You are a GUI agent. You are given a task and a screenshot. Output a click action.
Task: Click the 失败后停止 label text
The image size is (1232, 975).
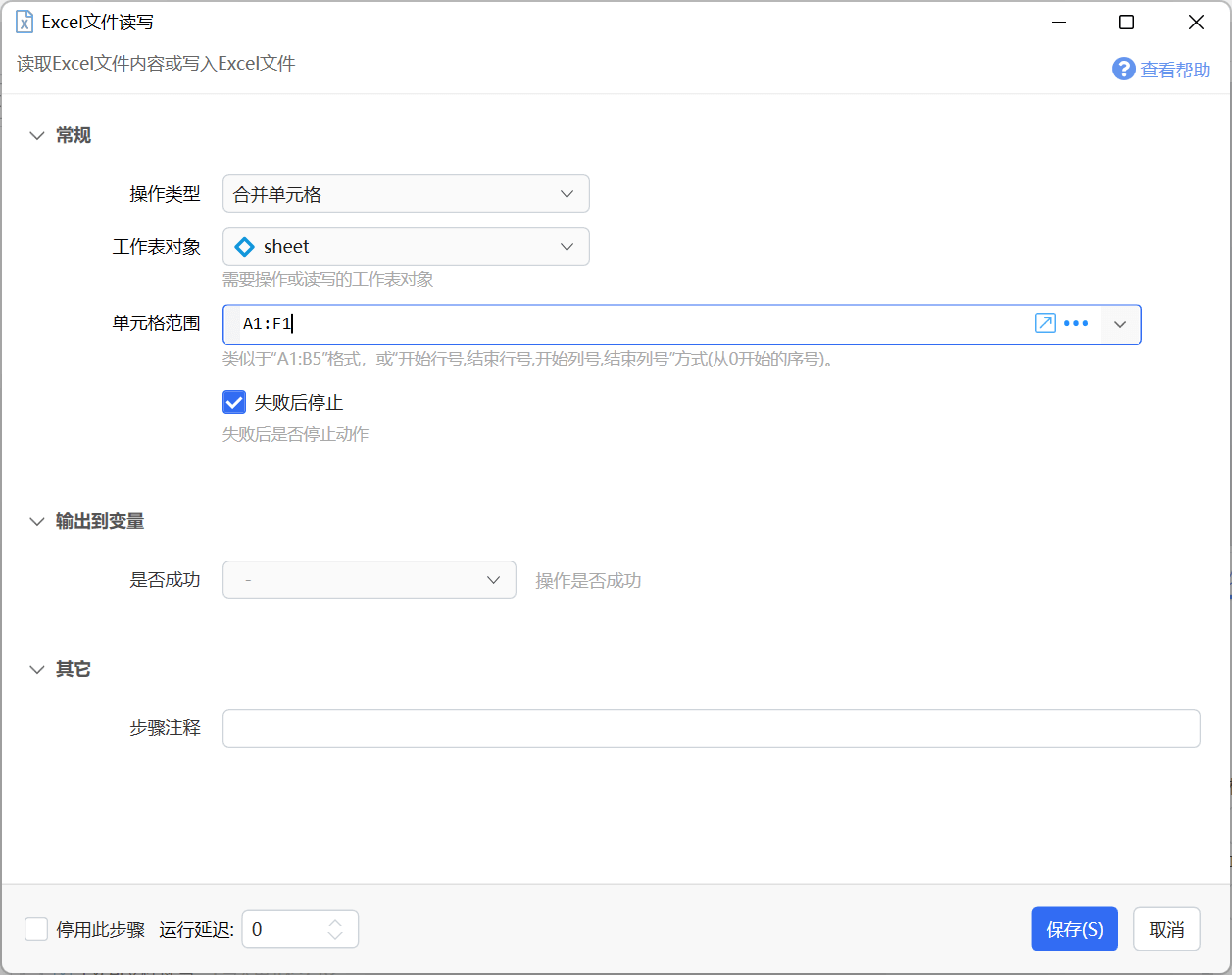click(299, 403)
